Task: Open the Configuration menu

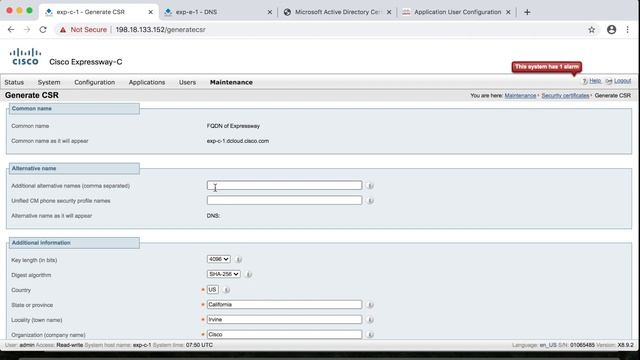Action: pyautogui.click(x=95, y=82)
